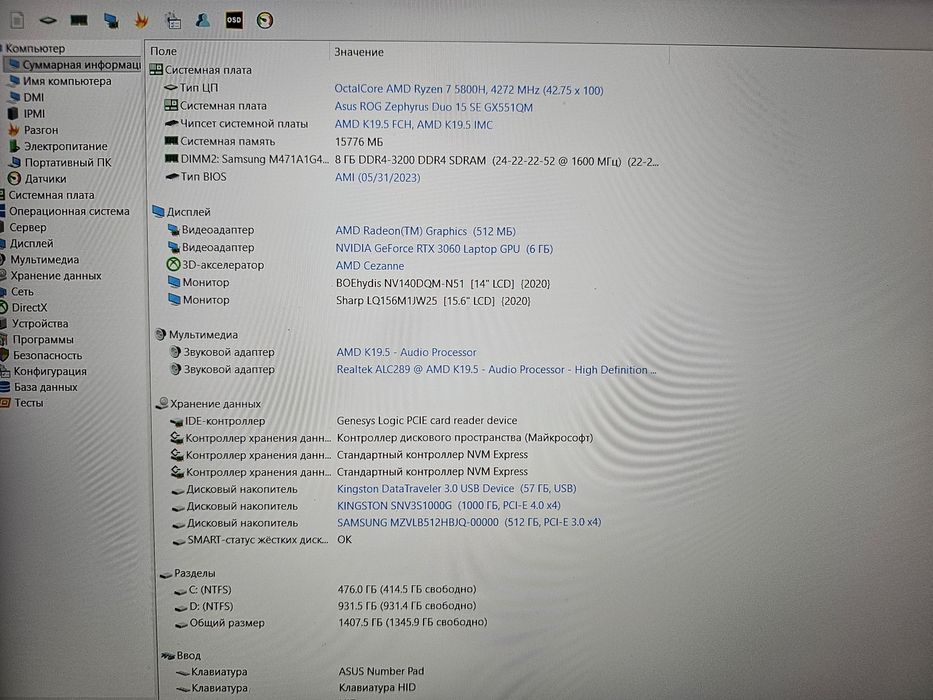The image size is (933, 700).
Task: Open OctalCore AMD Ryzen 7 5800H link
Action: (x=468, y=89)
